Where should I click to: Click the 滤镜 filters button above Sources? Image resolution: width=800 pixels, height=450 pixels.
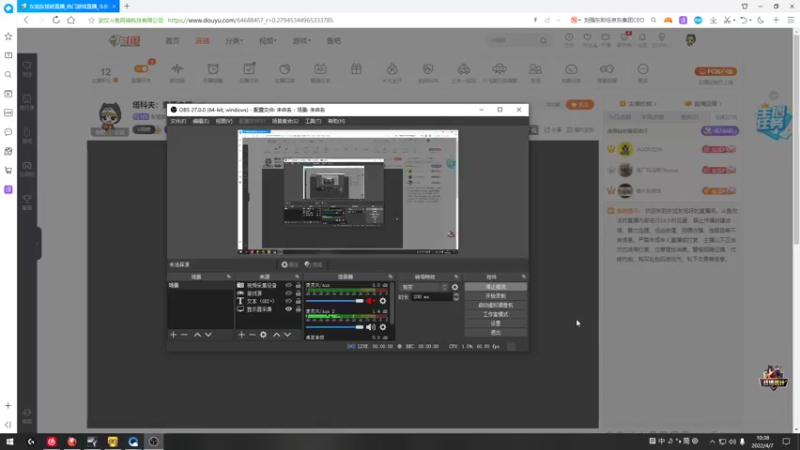pyautogui.click(x=313, y=264)
